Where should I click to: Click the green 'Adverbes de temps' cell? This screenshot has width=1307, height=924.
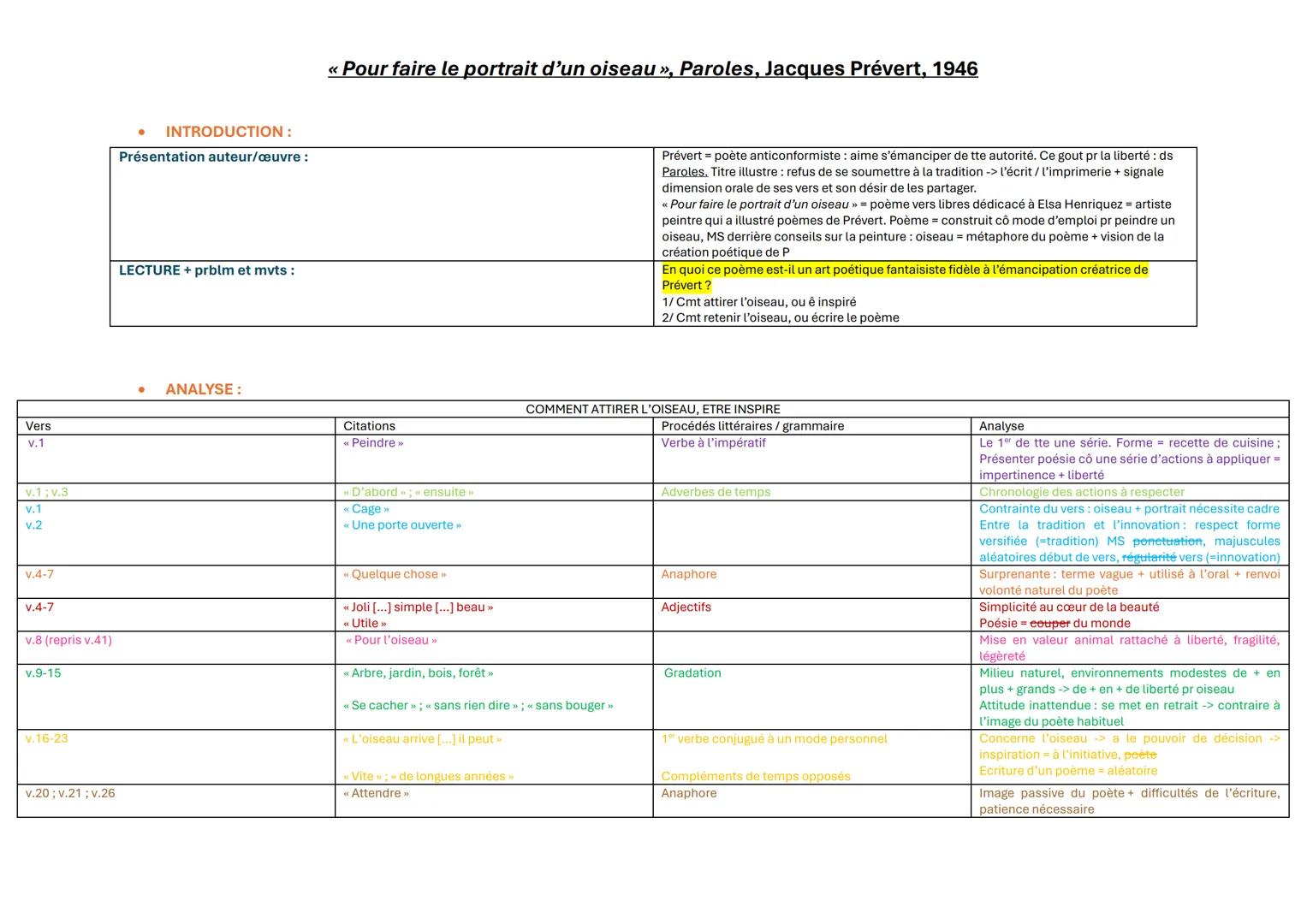tap(716, 492)
